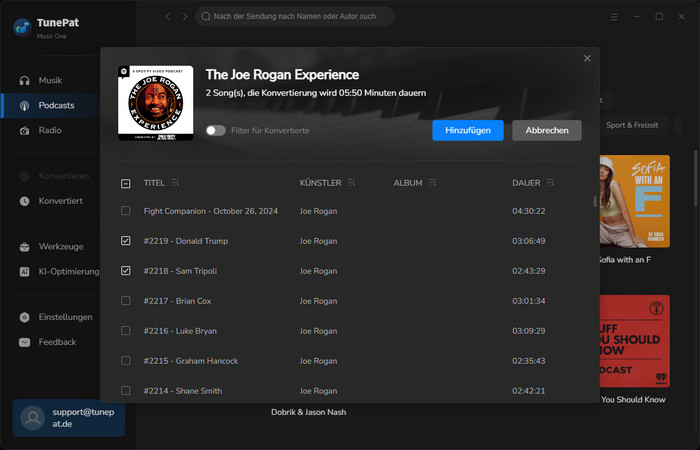Open Konvertiert in the sidebar
Screen dimensions: 700x450
(50, 201)
